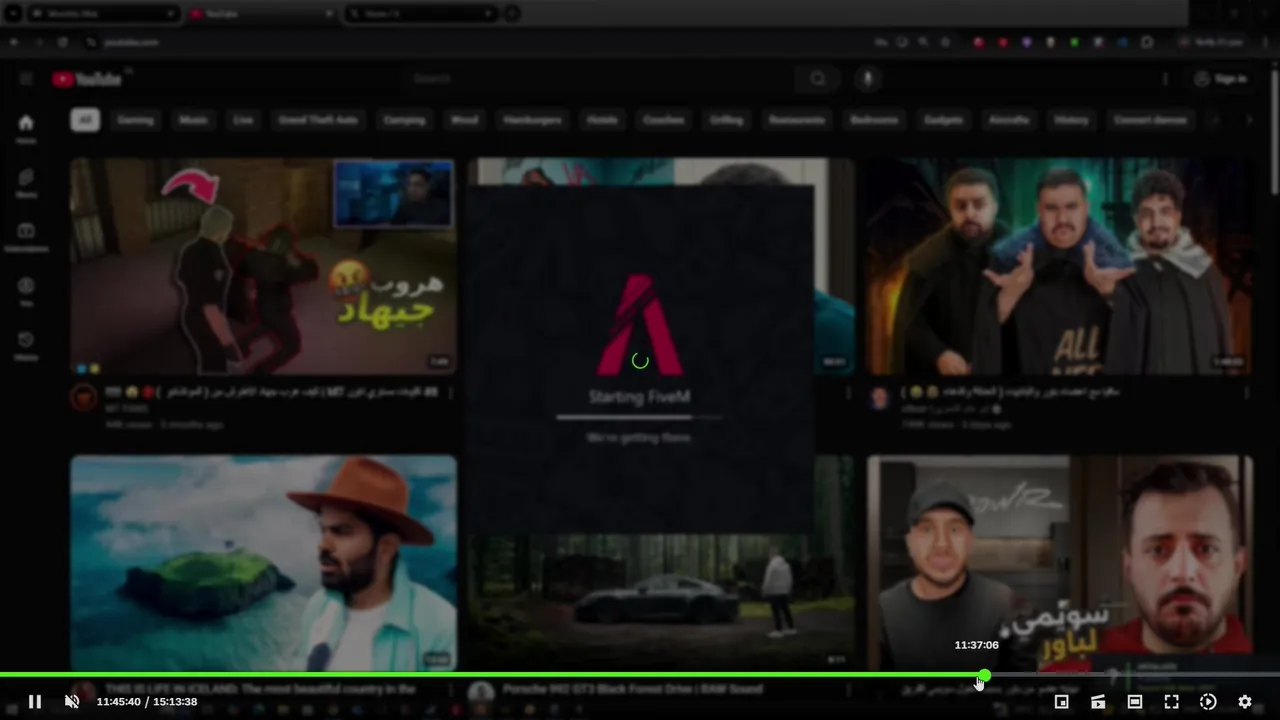Select the Hamburgers filter chip
This screenshot has height=720, width=1280.
(533, 120)
